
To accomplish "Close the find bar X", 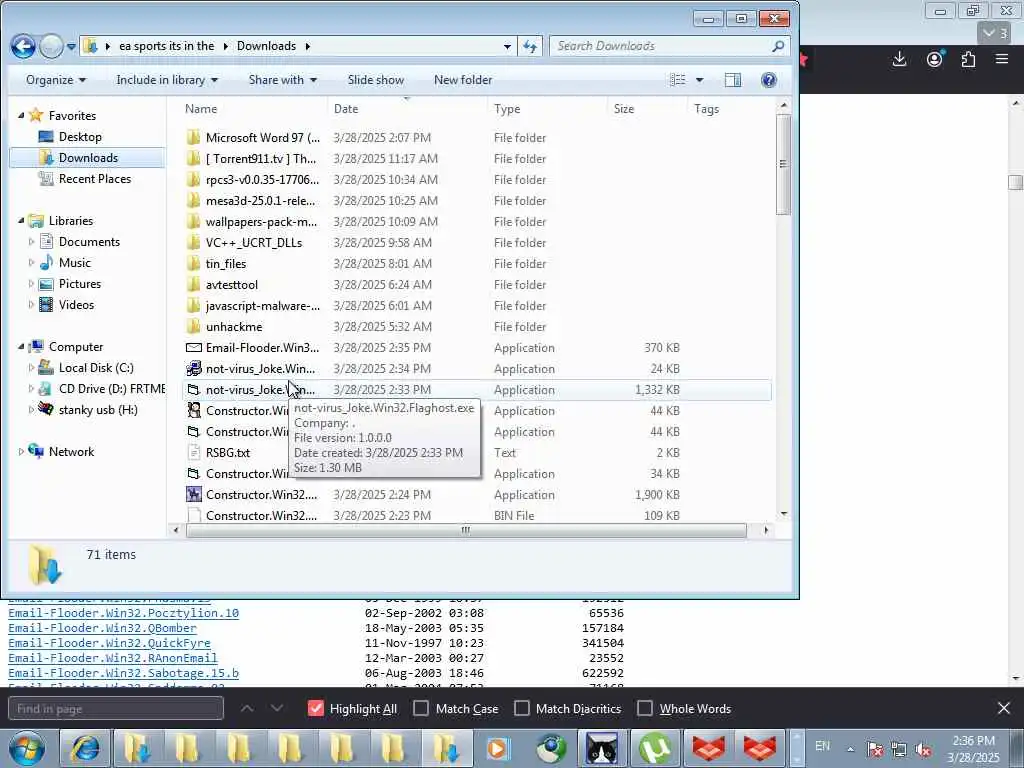I will pos(1004,708).
